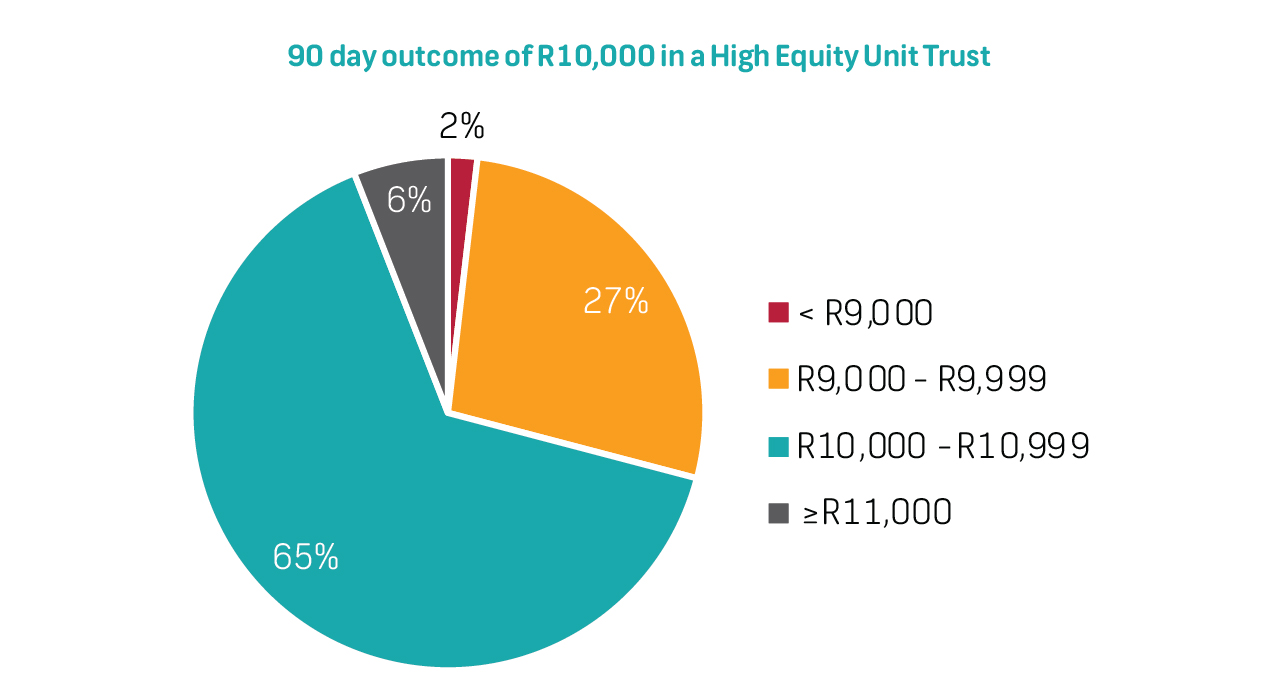This screenshot has height=700, width=1280.
Task: Select the 'R10,000 - R10,999' legend label text
Action: (x=942, y=446)
